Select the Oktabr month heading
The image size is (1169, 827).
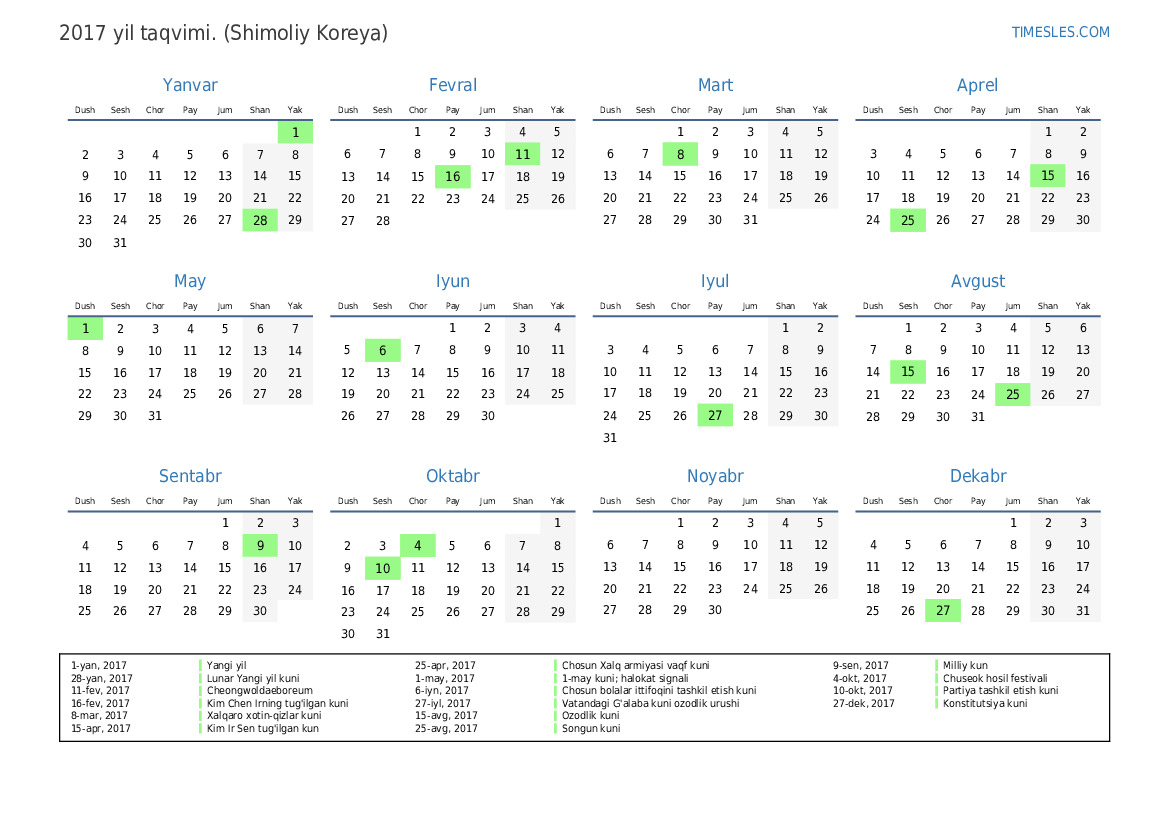click(453, 476)
